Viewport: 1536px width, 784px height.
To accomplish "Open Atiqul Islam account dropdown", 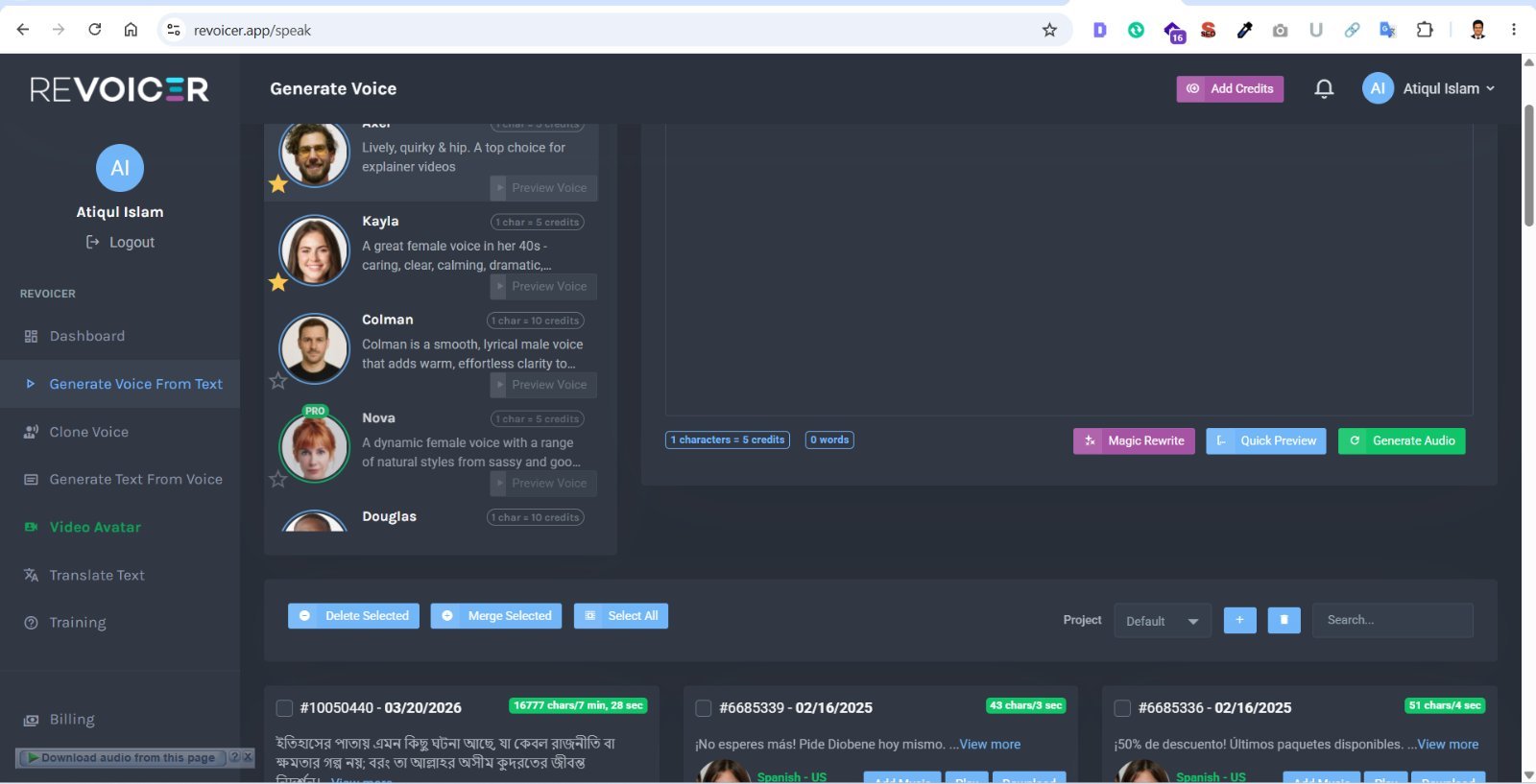I will coord(1449,88).
